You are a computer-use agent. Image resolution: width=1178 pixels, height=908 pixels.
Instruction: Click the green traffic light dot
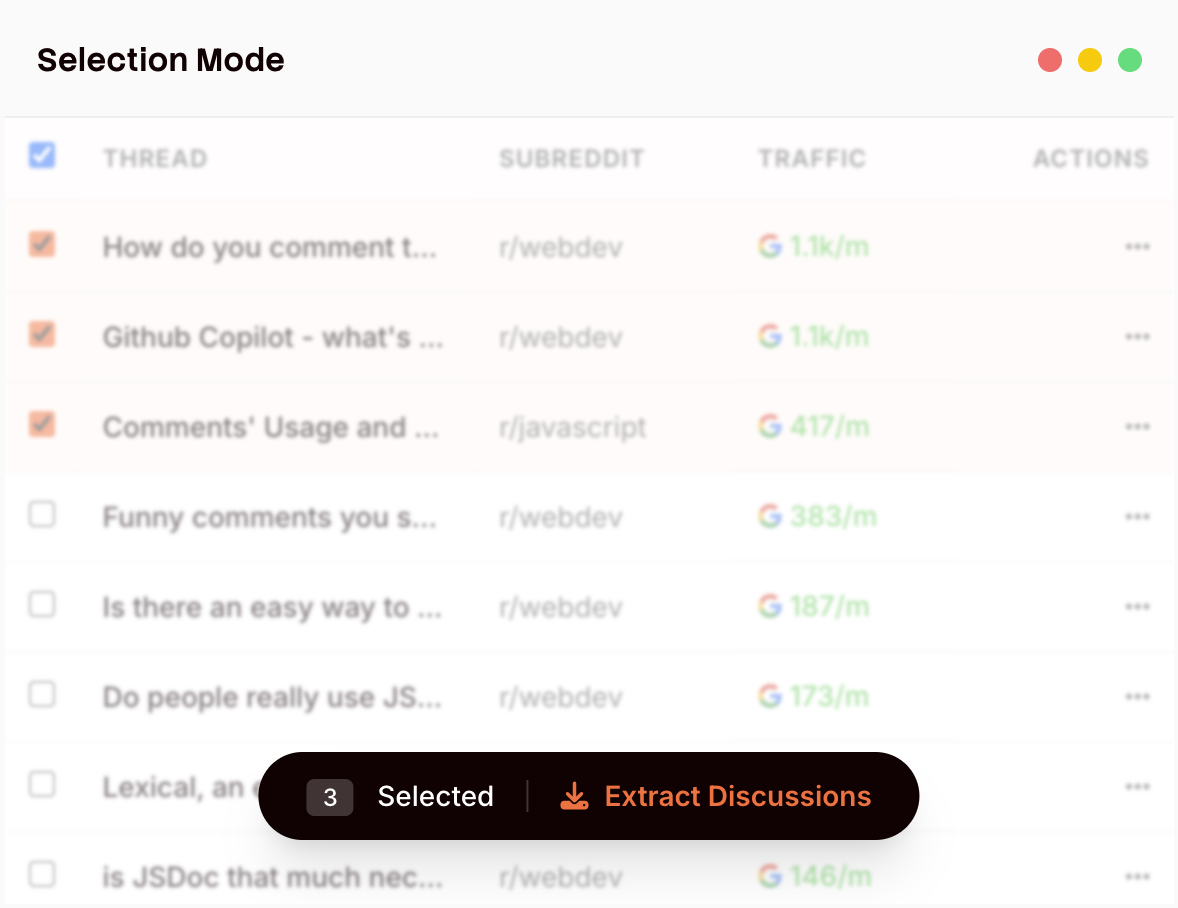[1130, 60]
